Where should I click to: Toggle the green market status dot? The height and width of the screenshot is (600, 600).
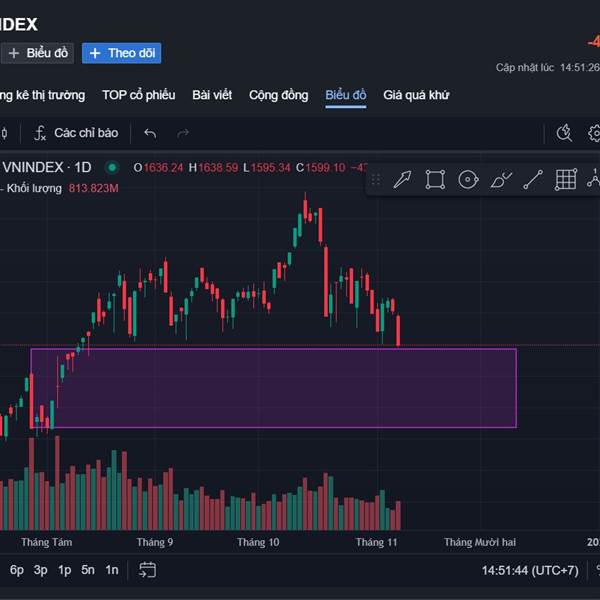pyautogui.click(x=112, y=167)
